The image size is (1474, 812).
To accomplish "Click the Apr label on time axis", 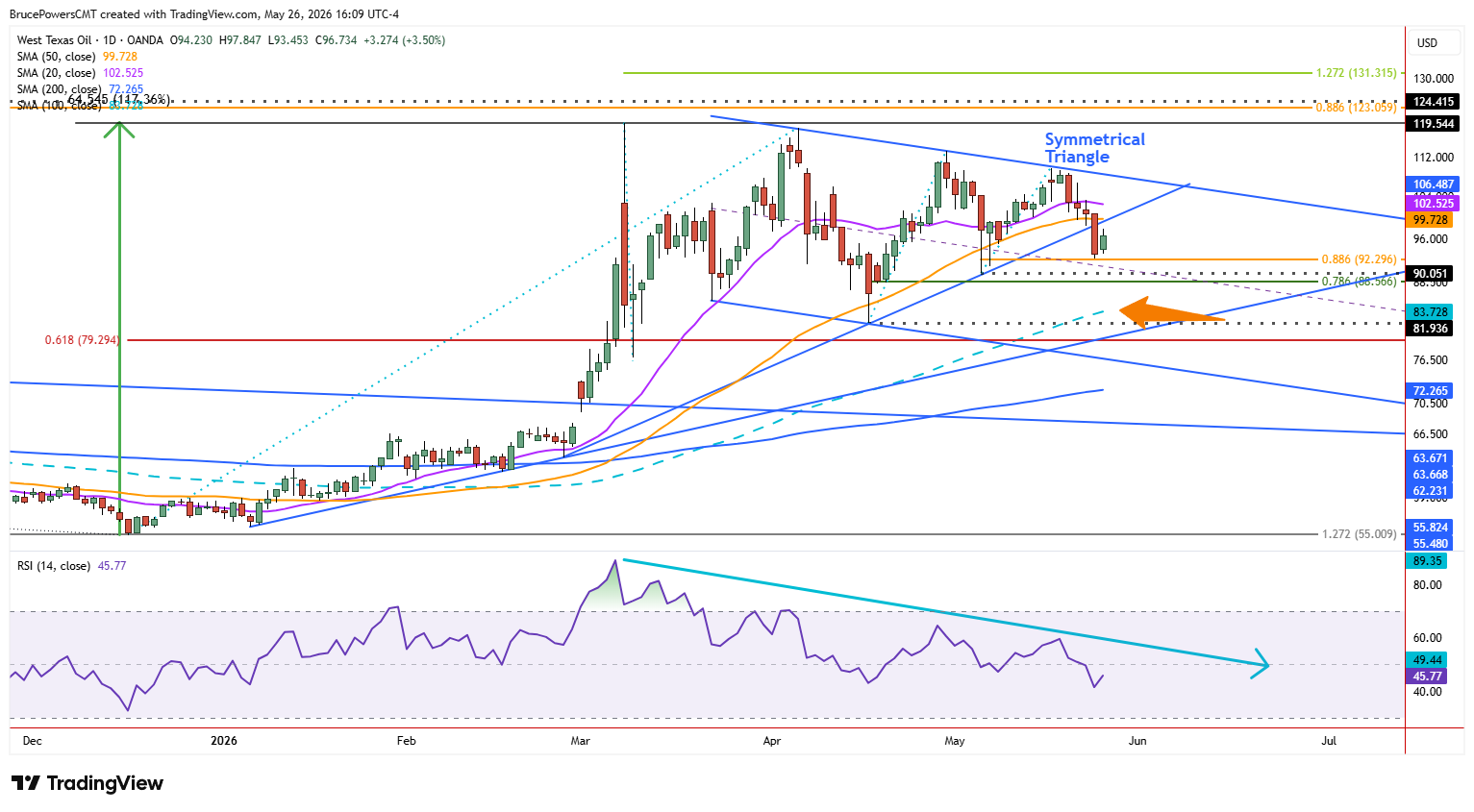I will [771, 741].
